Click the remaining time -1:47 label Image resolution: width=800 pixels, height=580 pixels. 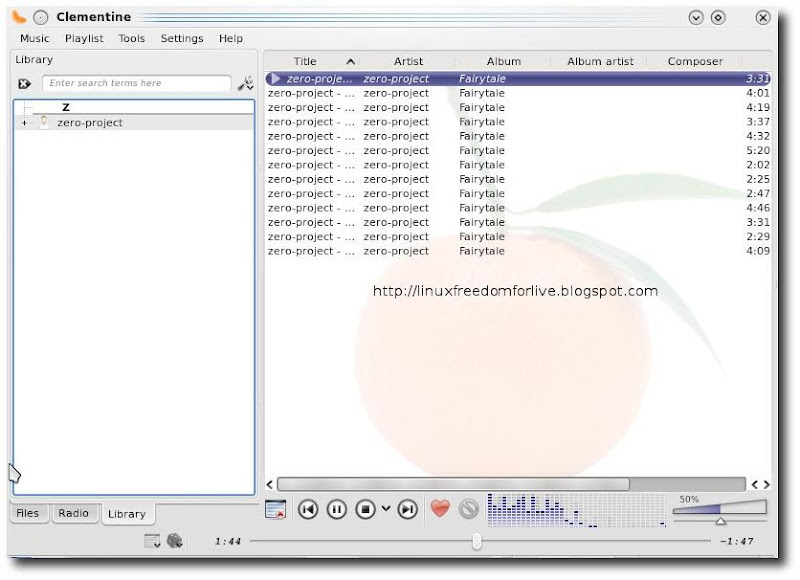pos(736,541)
